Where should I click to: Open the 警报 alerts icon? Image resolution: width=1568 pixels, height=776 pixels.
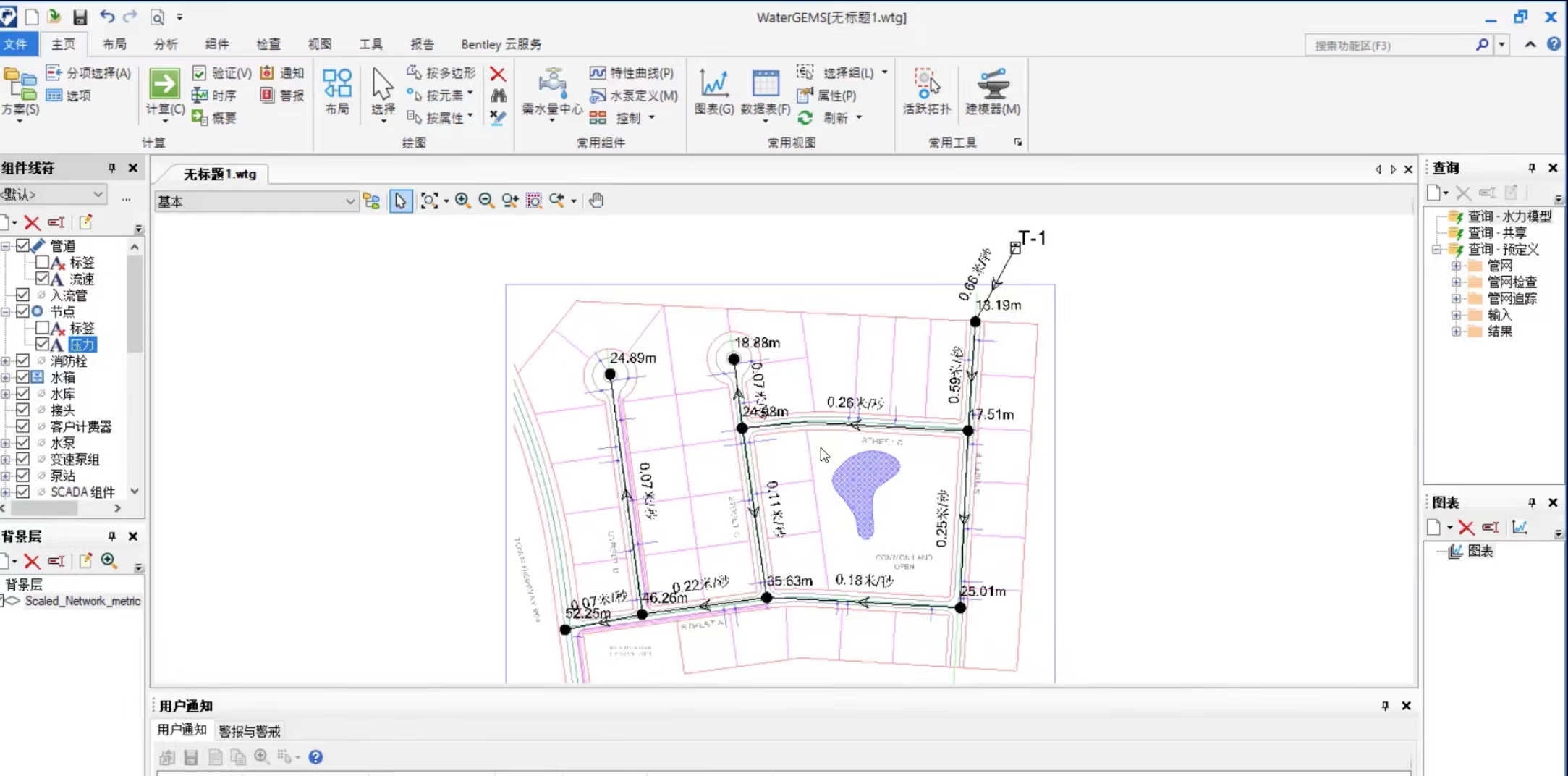coord(267,95)
